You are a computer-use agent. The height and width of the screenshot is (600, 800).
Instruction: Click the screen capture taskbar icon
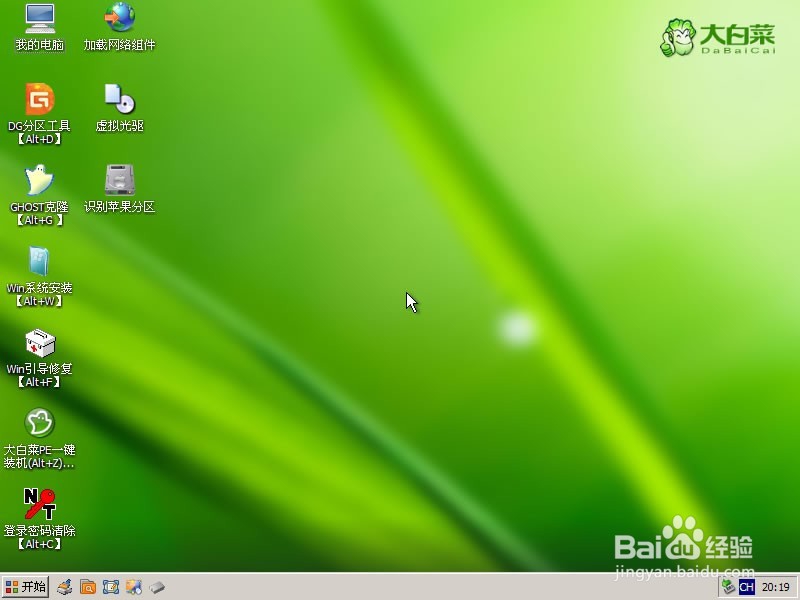[x=111, y=587]
